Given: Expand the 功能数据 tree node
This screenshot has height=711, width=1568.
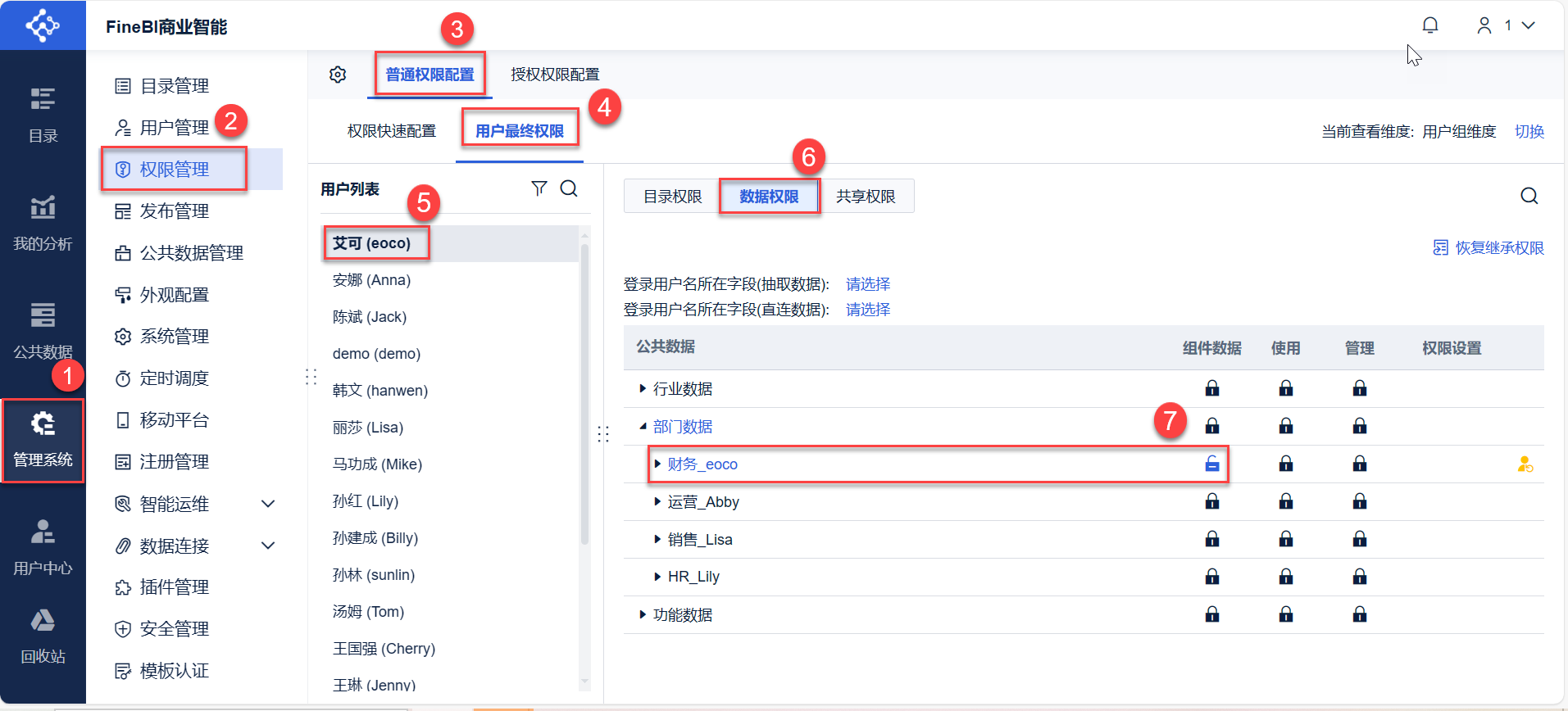Looking at the screenshot, I should point(643,614).
